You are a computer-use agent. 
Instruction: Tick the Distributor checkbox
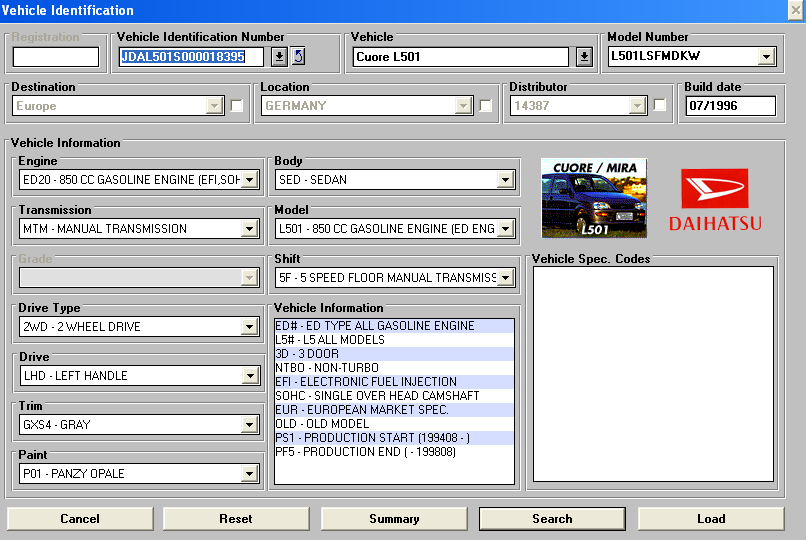click(659, 106)
